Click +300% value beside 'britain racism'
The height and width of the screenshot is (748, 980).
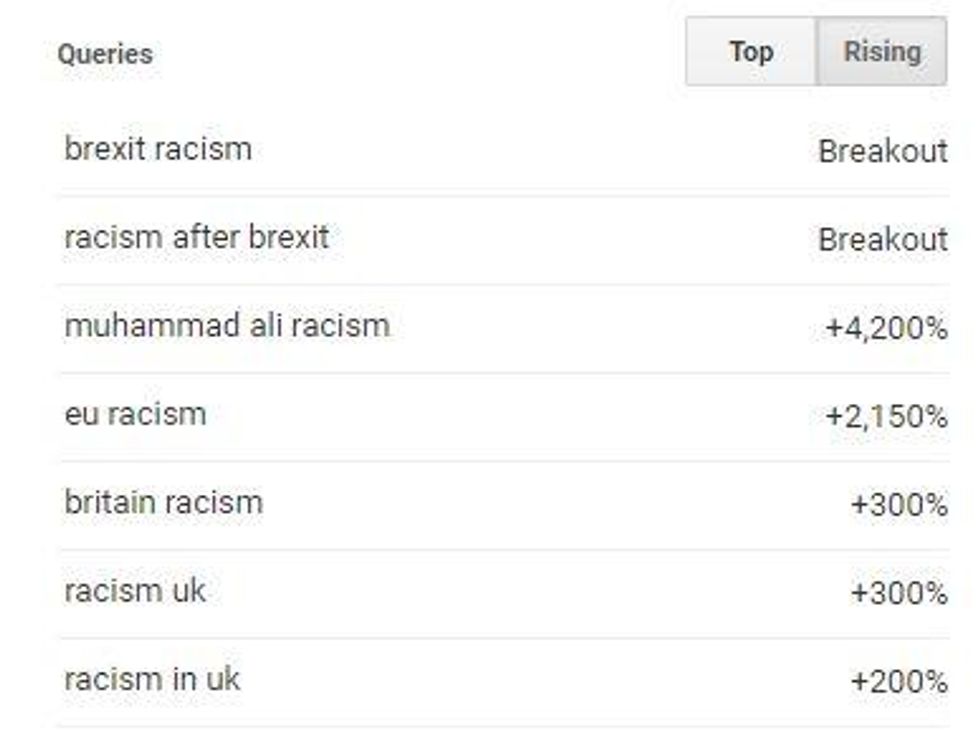click(898, 505)
